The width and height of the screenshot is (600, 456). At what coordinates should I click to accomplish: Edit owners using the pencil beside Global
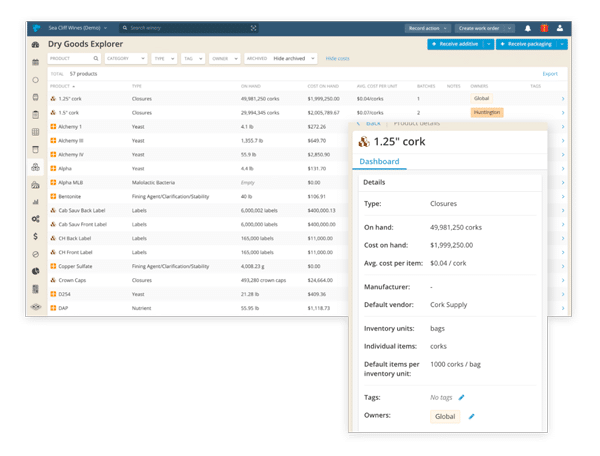(471, 415)
